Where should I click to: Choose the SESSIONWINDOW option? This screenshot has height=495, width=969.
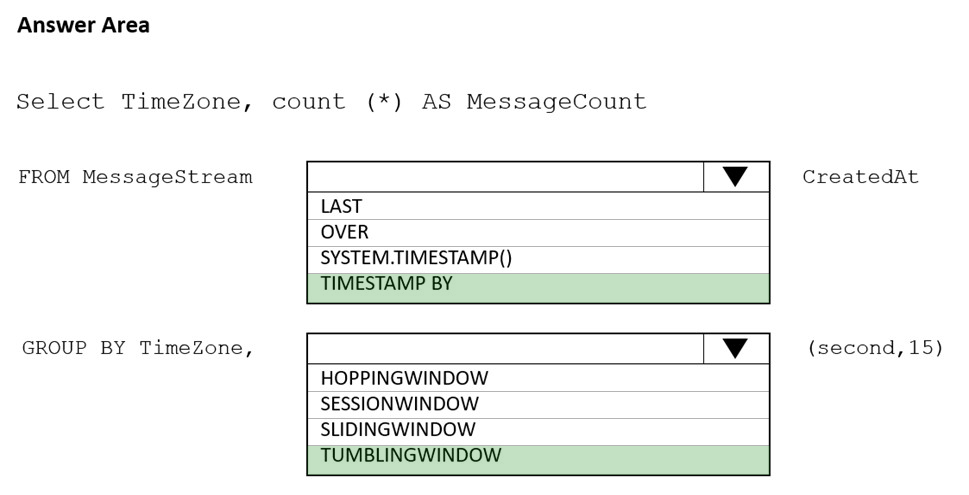pyautogui.click(x=538, y=404)
